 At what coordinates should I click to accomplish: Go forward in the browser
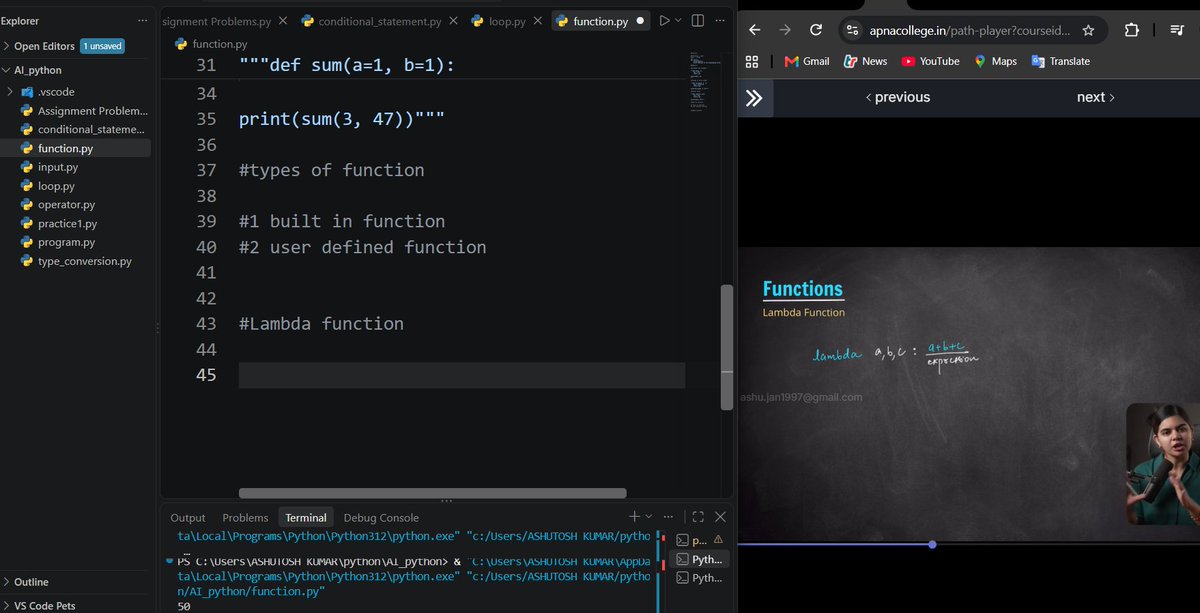pyautogui.click(x=785, y=30)
